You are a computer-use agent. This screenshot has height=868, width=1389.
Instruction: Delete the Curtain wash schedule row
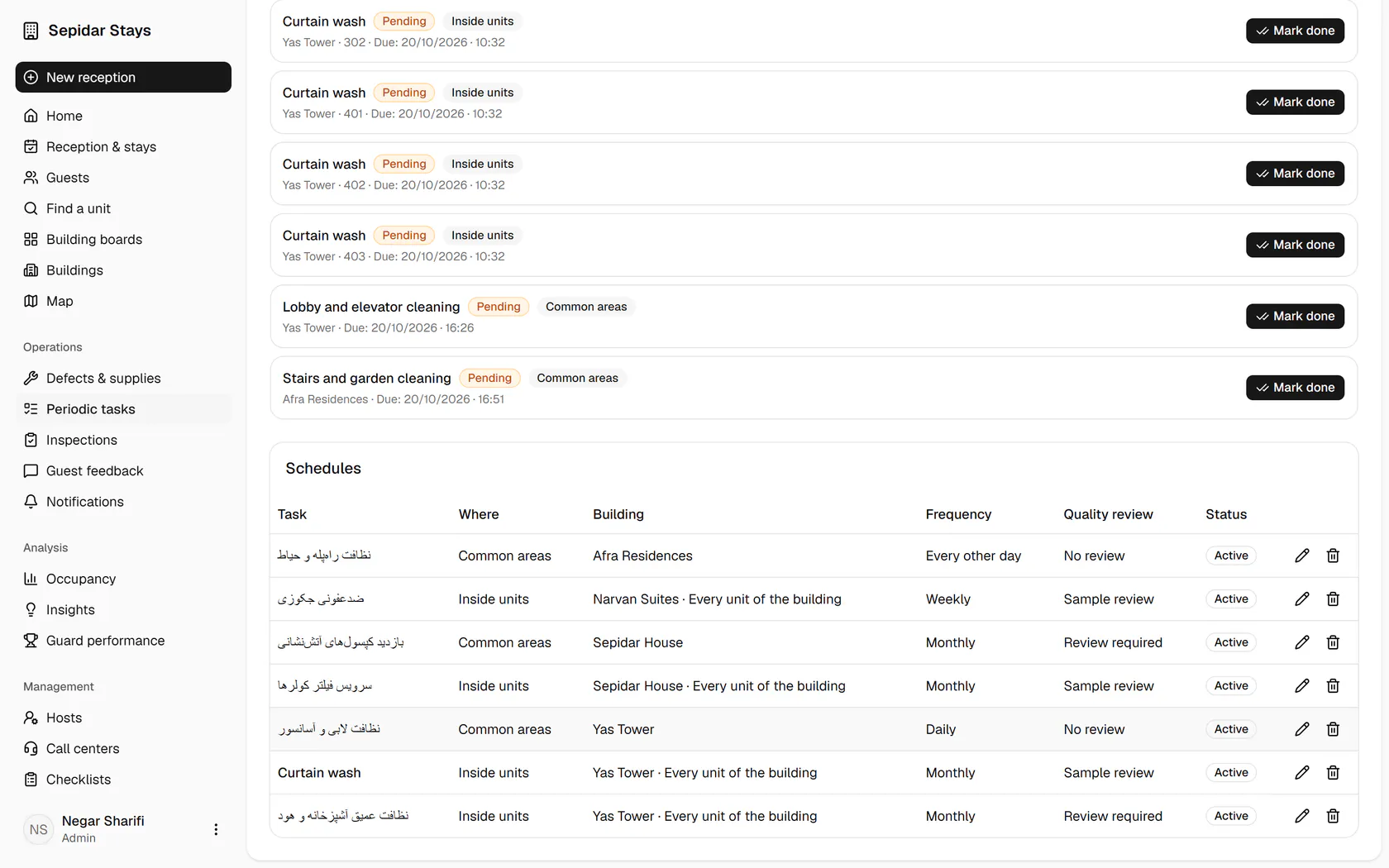1333,772
